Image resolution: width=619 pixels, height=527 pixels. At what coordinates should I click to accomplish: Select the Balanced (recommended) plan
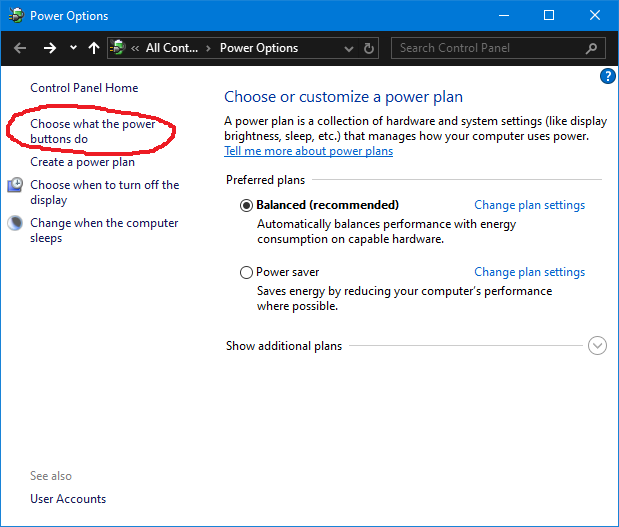(246, 205)
